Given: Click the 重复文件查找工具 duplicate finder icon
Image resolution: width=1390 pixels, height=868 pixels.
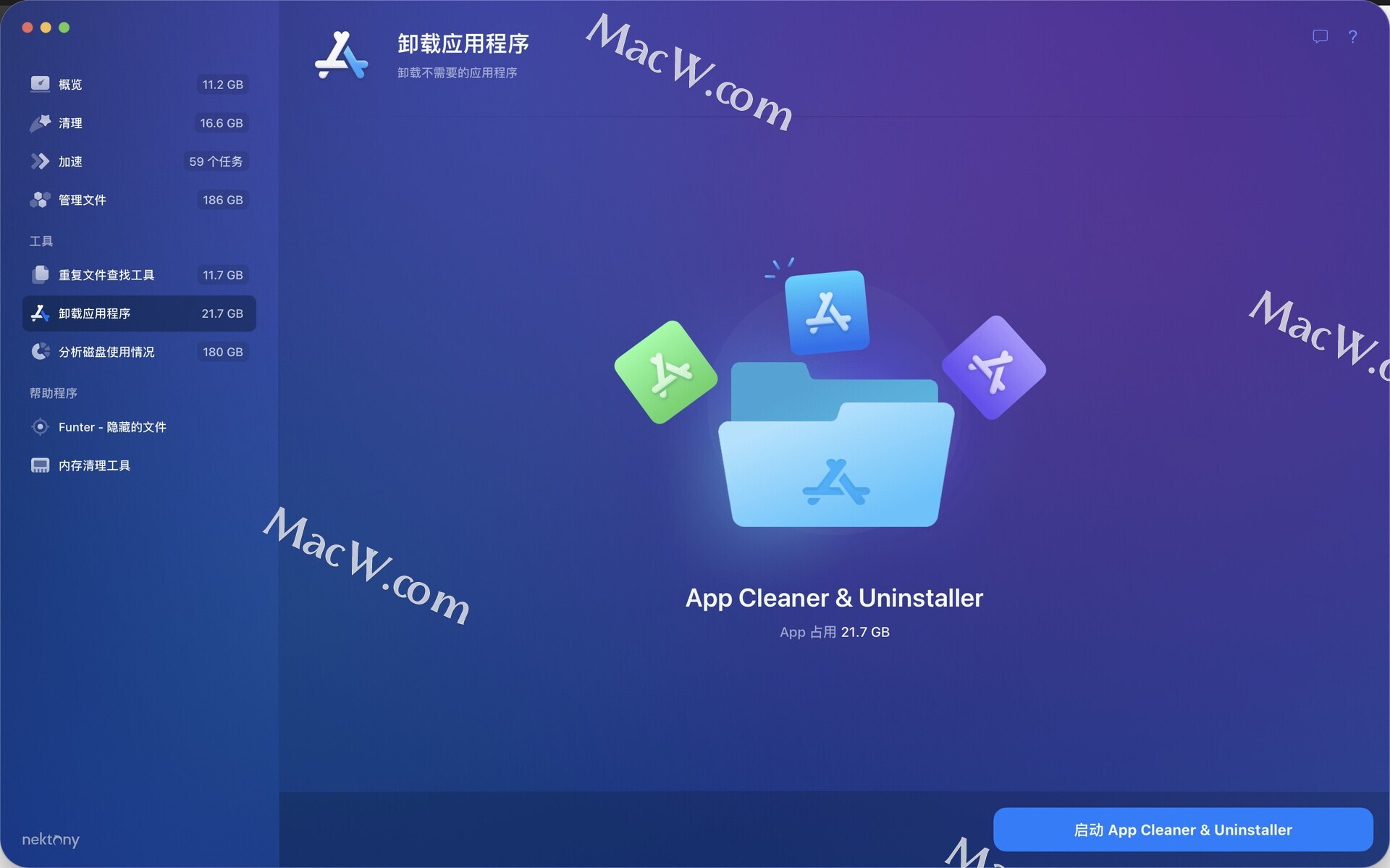Looking at the screenshot, I should tap(40, 275).
